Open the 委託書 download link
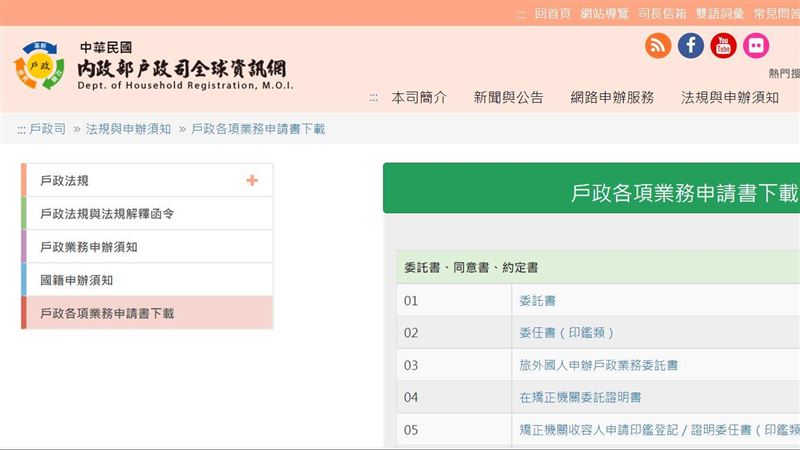800x450 pixels. 537,301
